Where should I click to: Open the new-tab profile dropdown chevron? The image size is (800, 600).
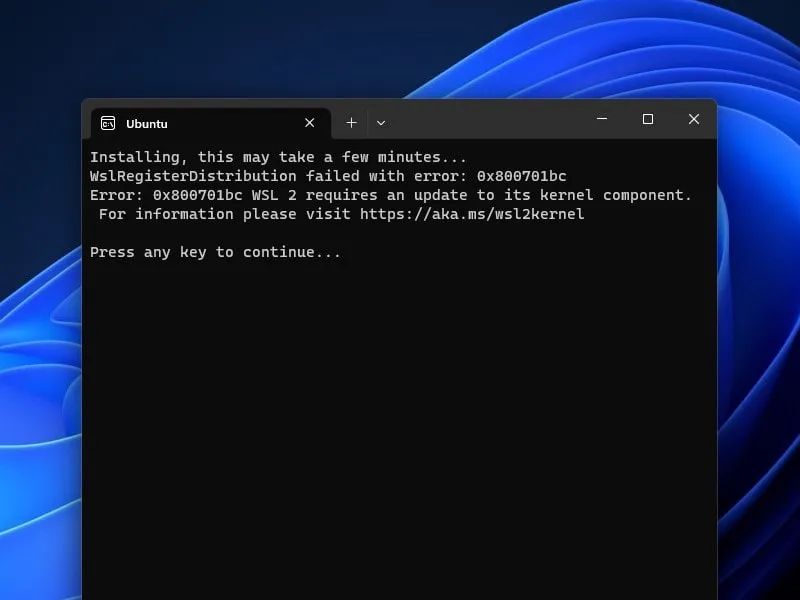[381, 122]
